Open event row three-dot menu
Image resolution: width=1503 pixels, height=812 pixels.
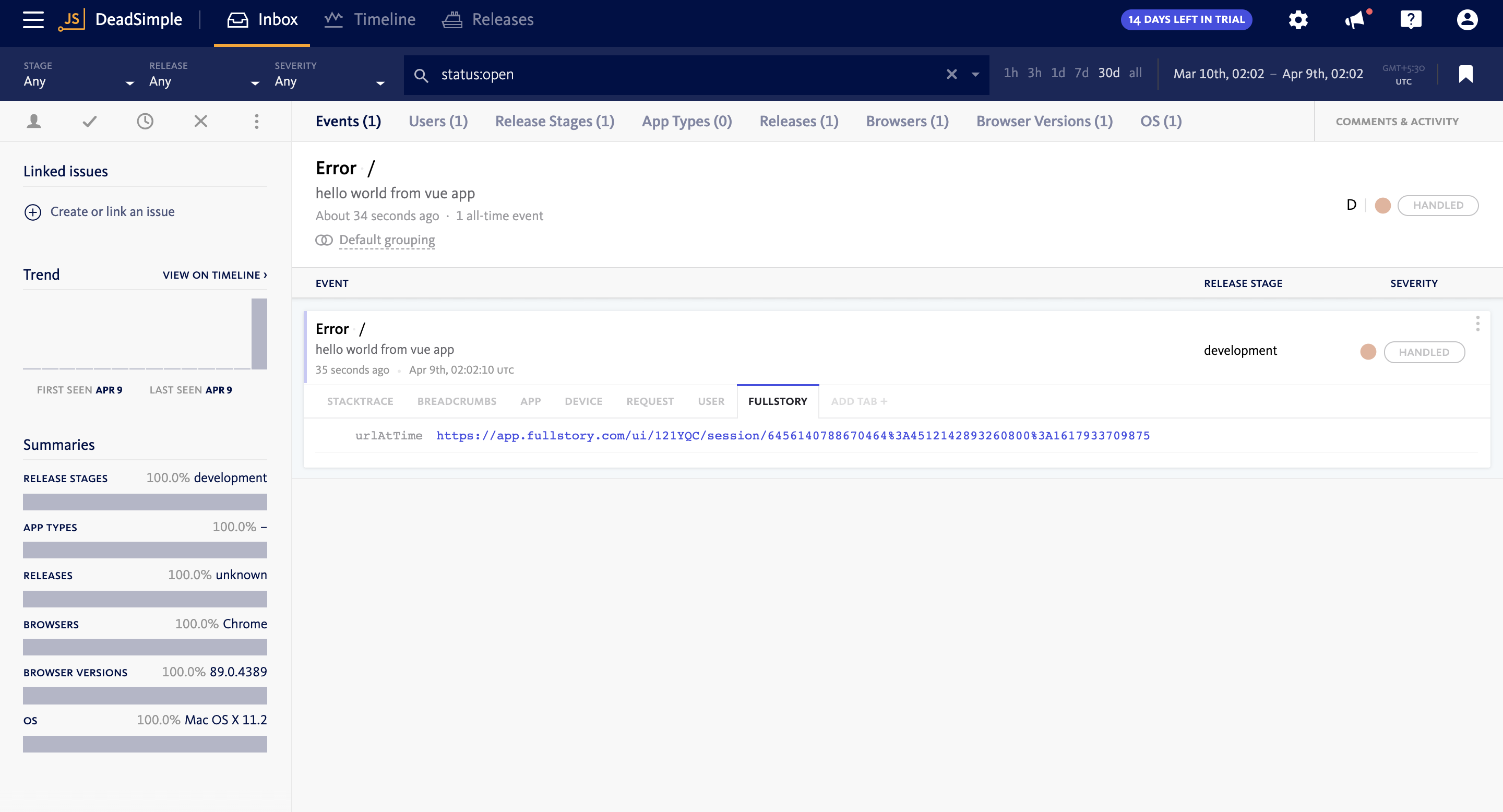point(1477,324)
